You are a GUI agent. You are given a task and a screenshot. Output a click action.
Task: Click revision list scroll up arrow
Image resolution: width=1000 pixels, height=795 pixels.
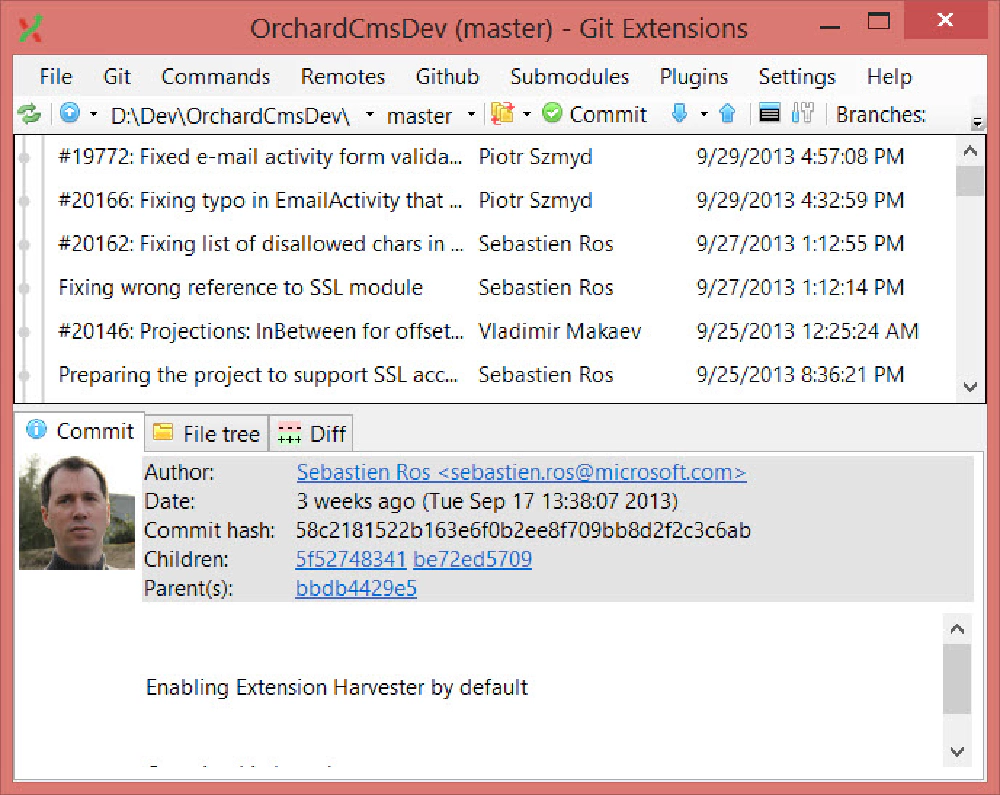[971, 151]
